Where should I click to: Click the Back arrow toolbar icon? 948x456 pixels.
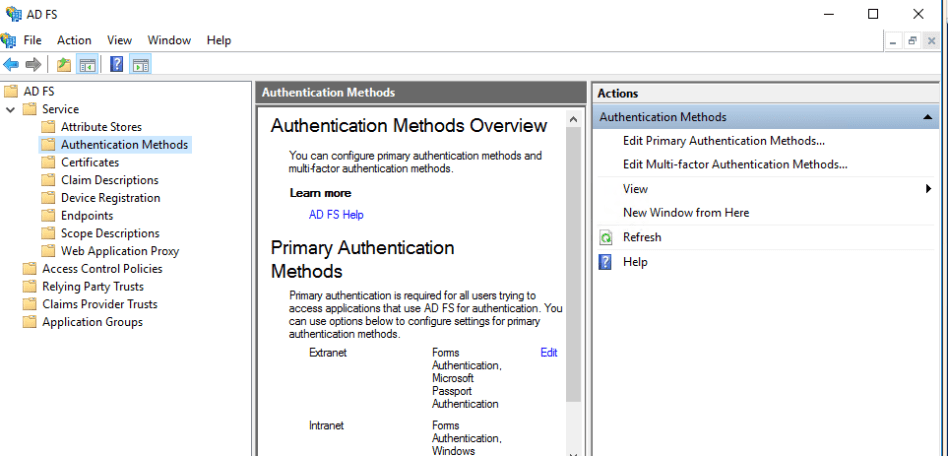(x=11, y=65)
